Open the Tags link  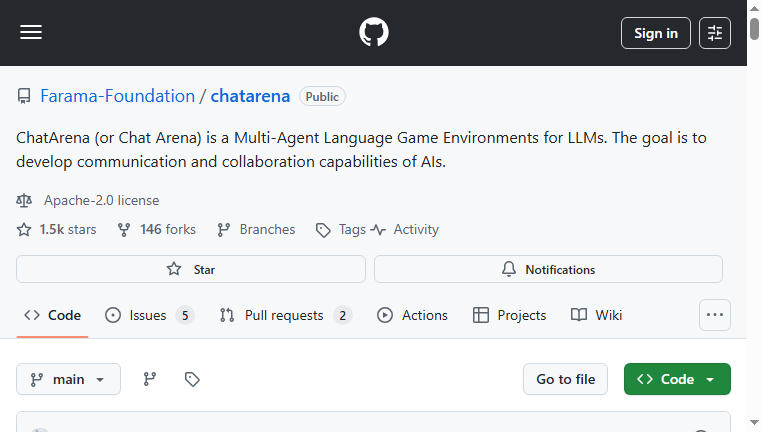click(352, 229)
